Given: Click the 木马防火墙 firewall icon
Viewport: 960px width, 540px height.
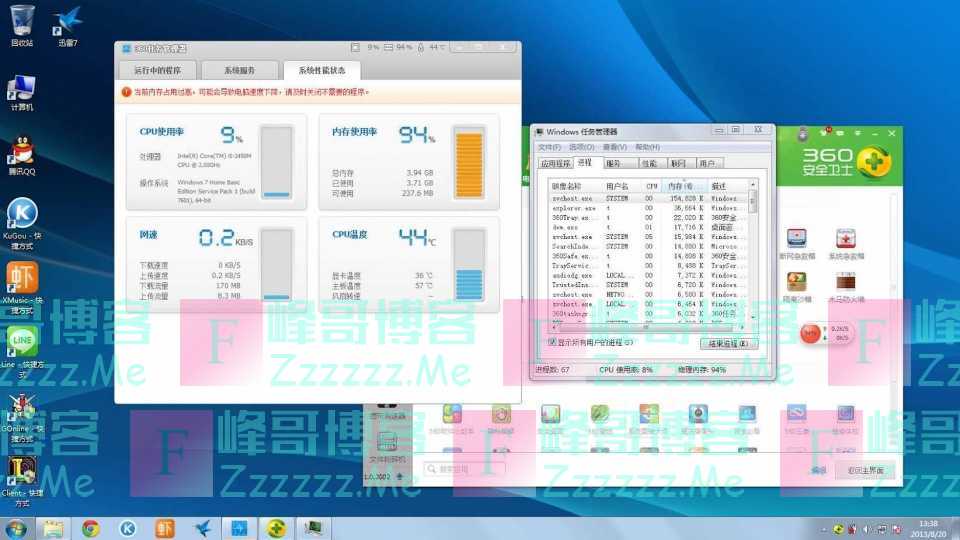Looking at the screenshot, I should pyautogui.click(x=846, y=280).
